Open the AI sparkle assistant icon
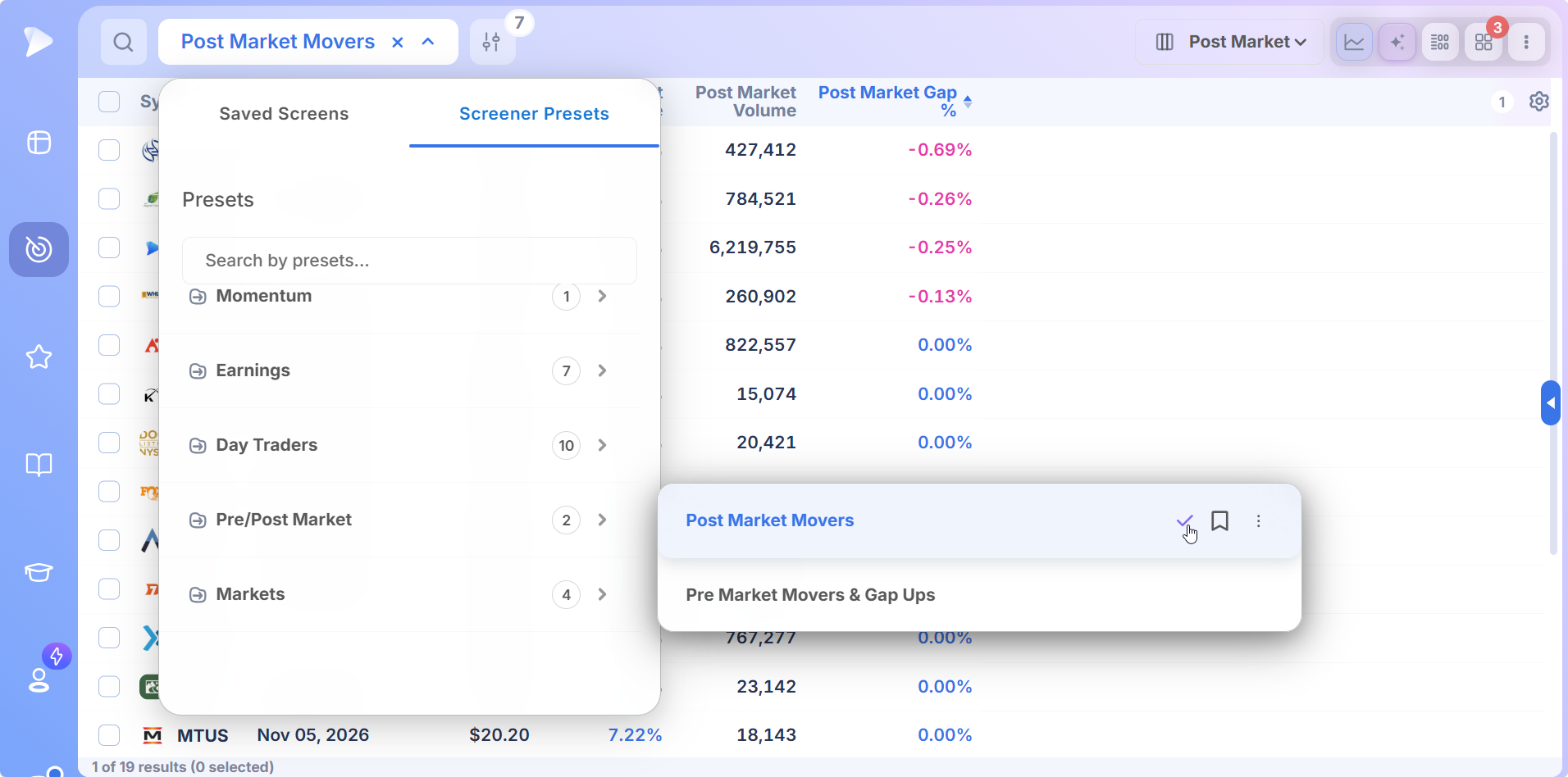 pos(1397,42)
